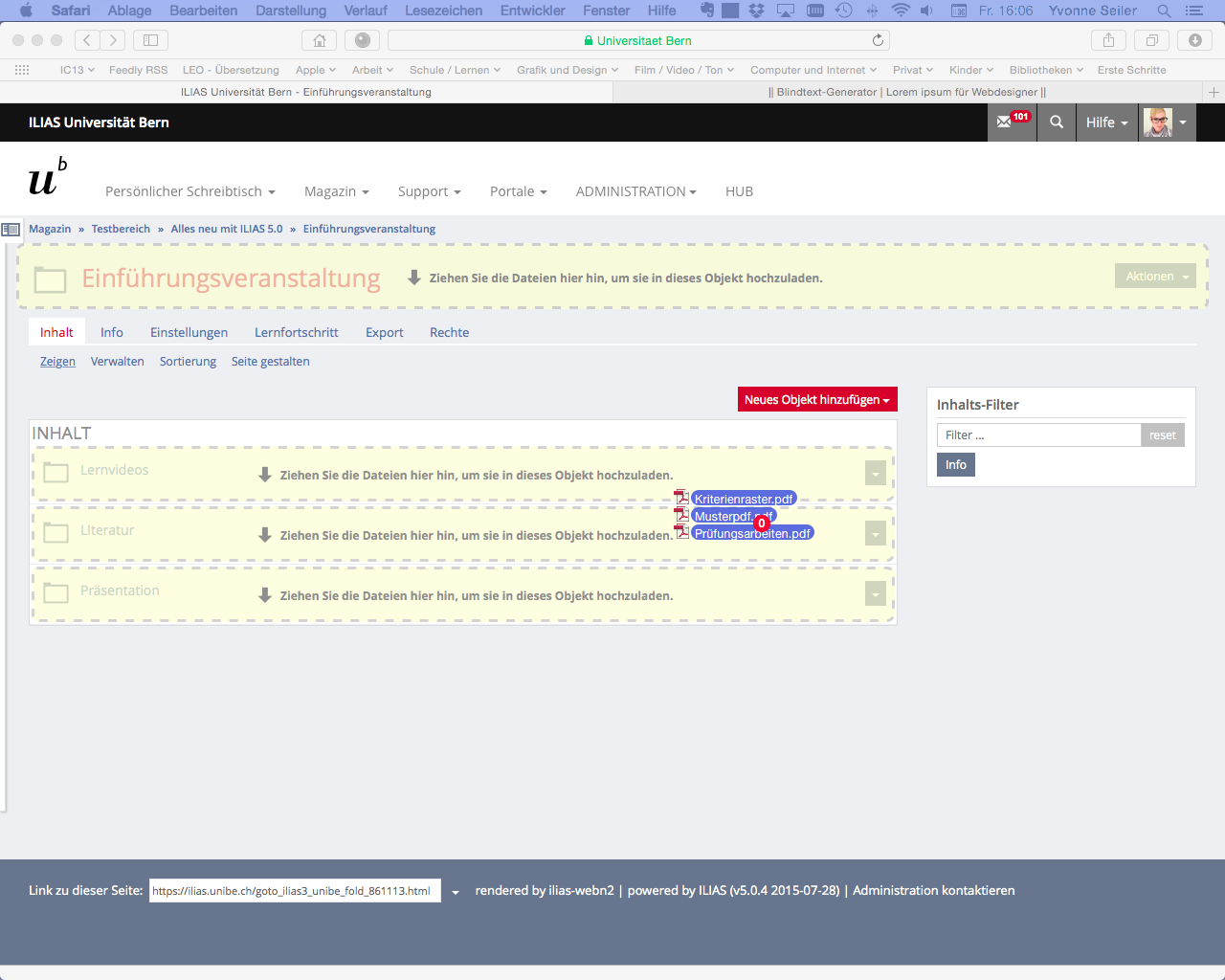This screenshot has width=1225, height=980.
Task: Reload the page with Safari's refresh icon
Action: pos(878,40)
